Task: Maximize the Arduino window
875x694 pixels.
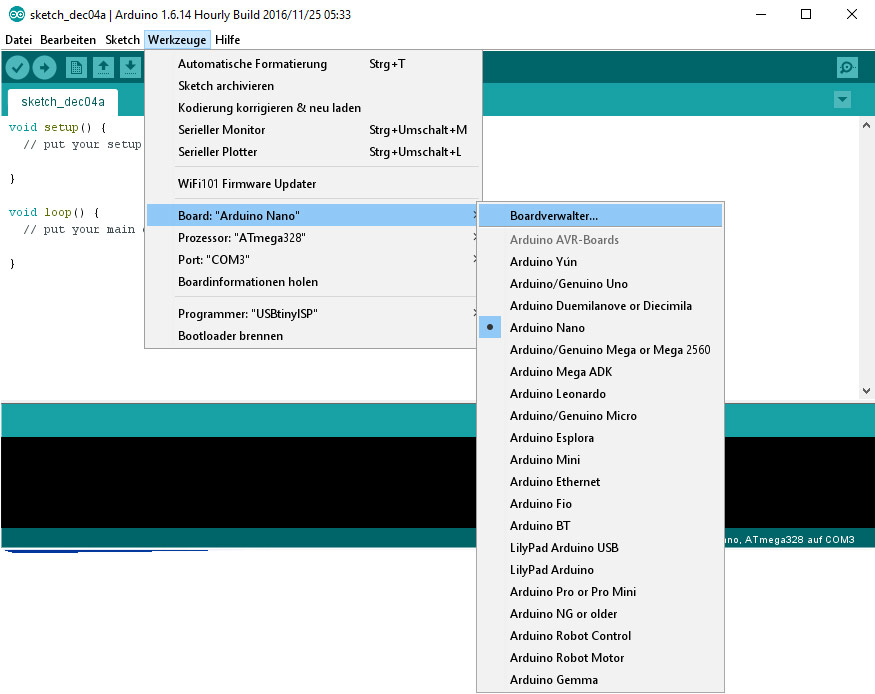Action: tap(806, 15)
